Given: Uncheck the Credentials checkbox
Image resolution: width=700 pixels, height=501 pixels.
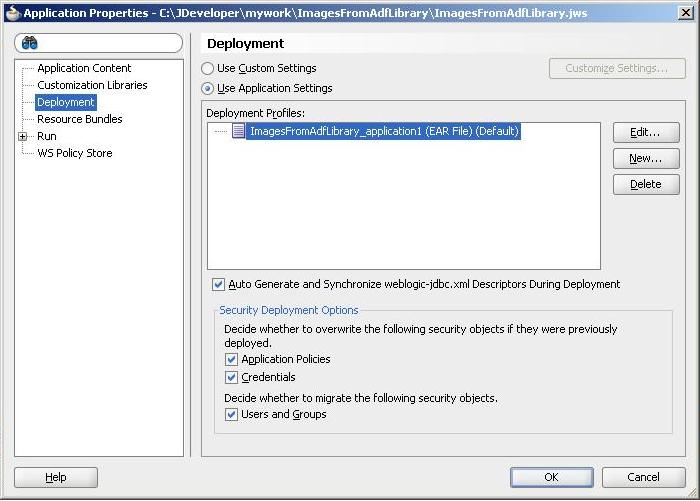Looking at the screenshot, I should pyautogui.click(x=231, y=378).
